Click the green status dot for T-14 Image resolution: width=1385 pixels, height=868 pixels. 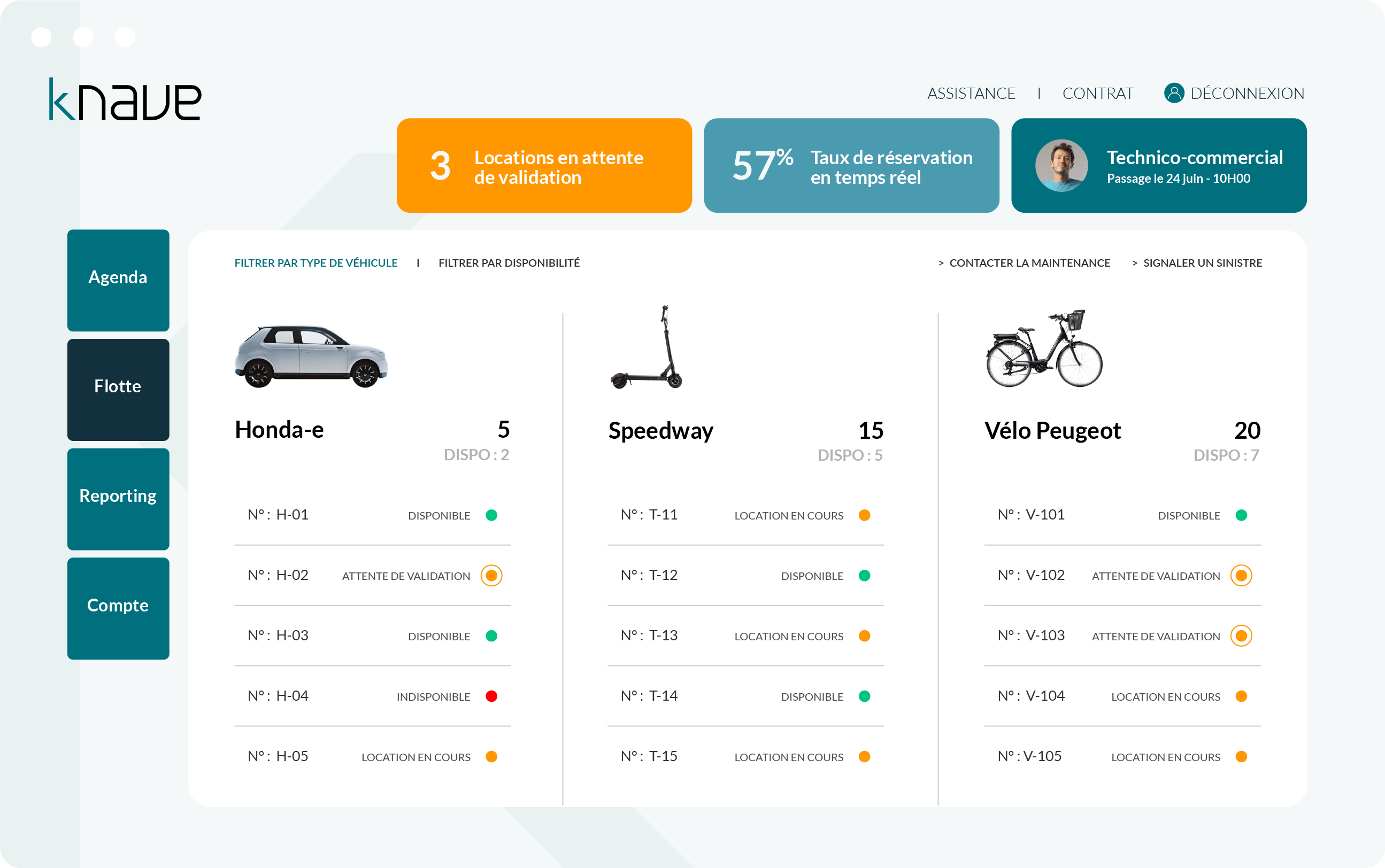(x=864, y=696)
